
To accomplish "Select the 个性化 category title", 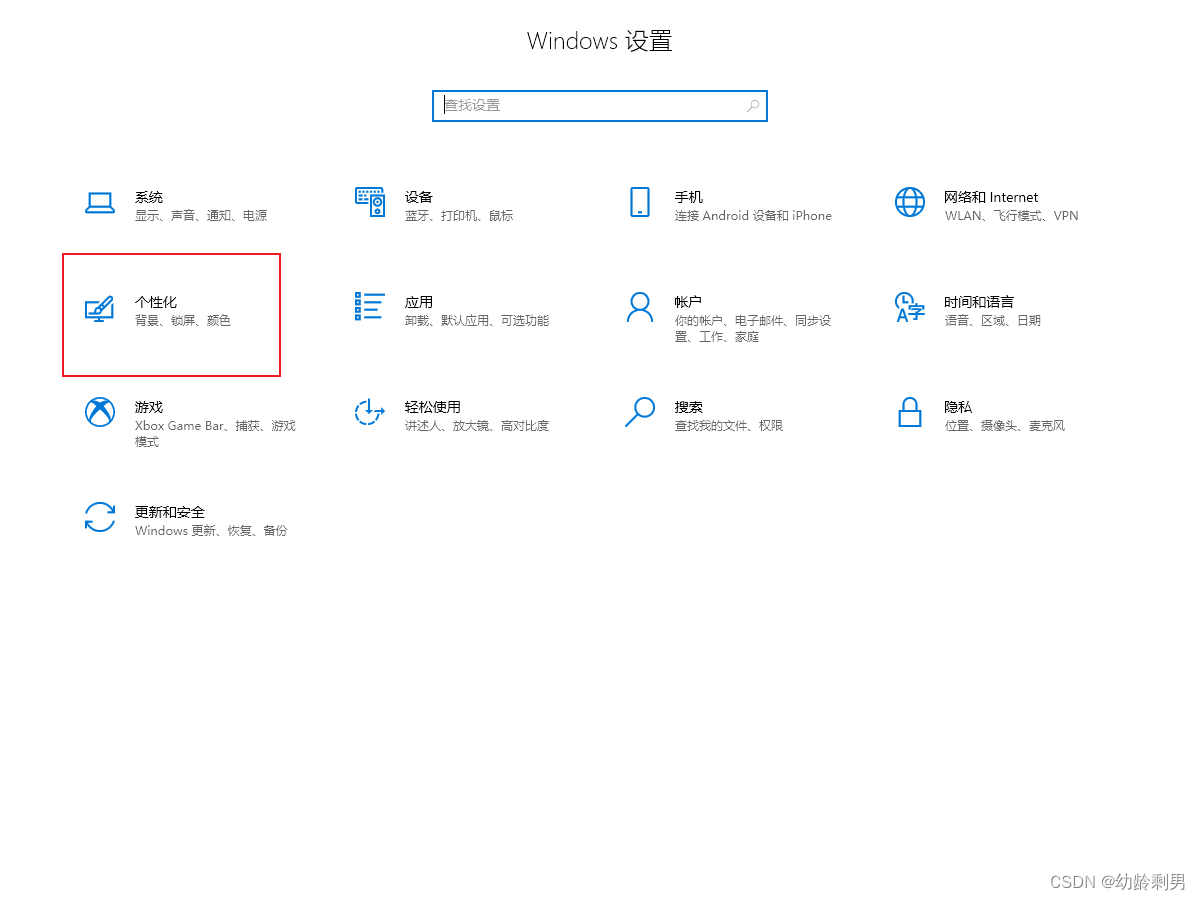I will point(156,302).
